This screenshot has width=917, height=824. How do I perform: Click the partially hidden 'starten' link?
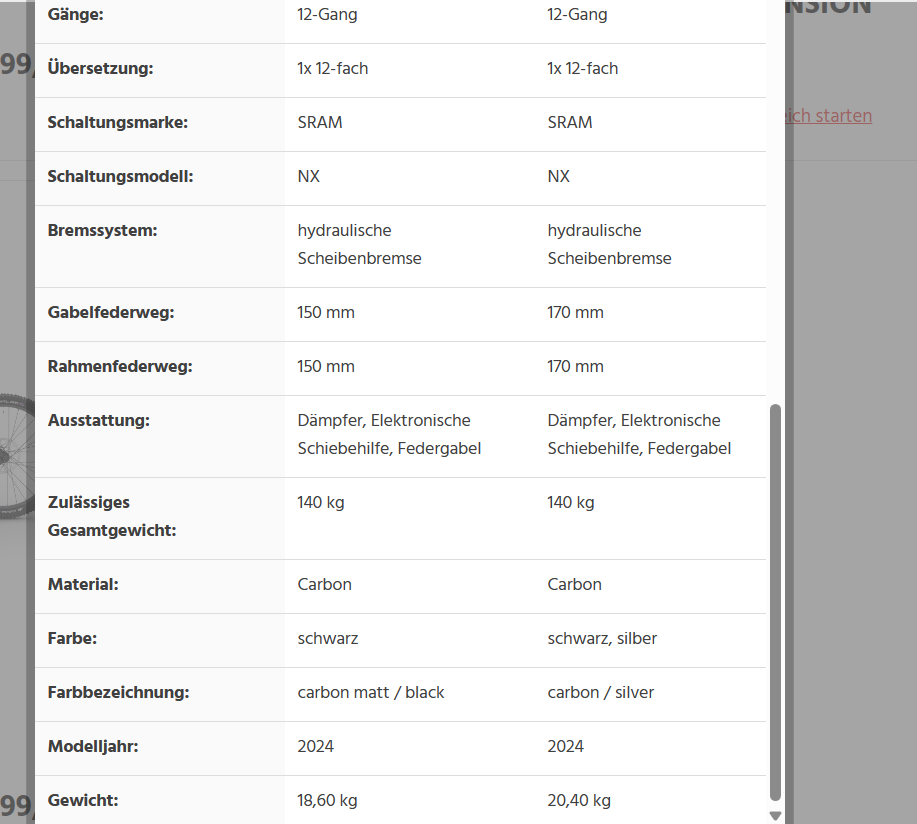[x=832, y=116]
